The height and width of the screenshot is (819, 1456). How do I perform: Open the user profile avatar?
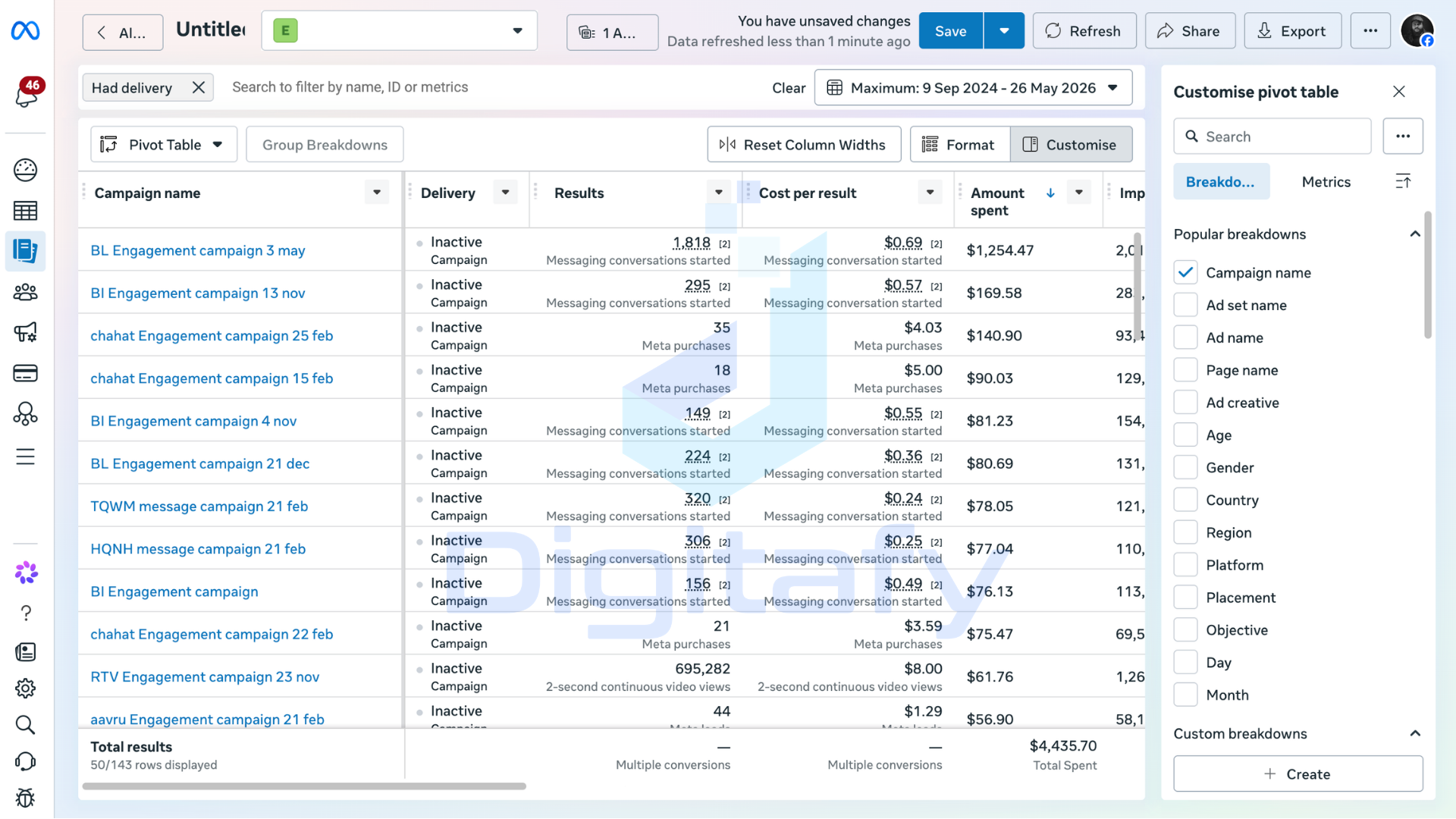[x=1417, y=31]
